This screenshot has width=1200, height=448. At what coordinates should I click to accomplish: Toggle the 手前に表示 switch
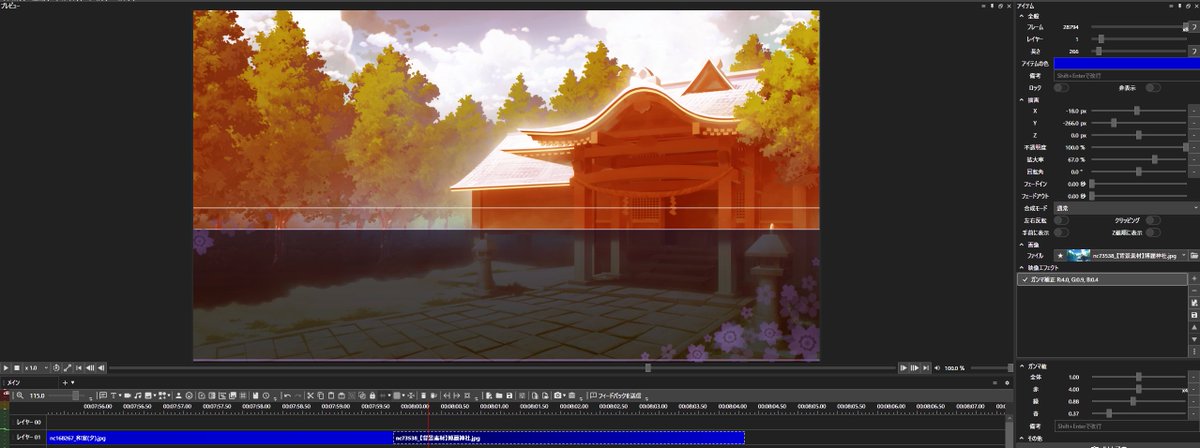tap(1061, 232)
